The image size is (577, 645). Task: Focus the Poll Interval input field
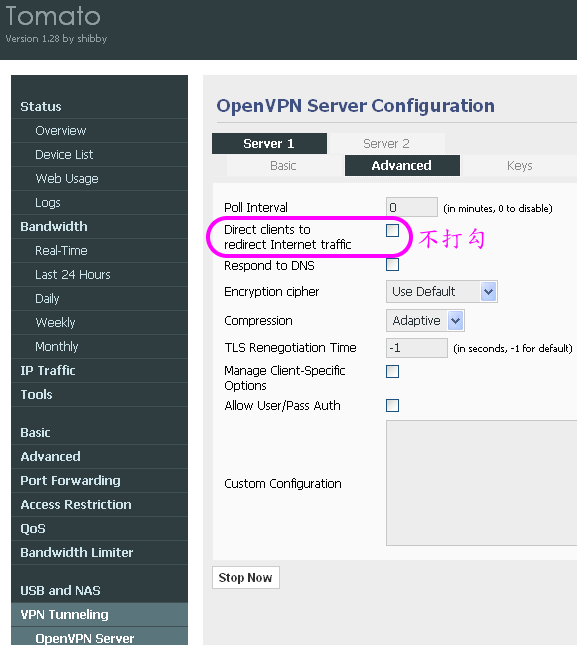(412, 207)
